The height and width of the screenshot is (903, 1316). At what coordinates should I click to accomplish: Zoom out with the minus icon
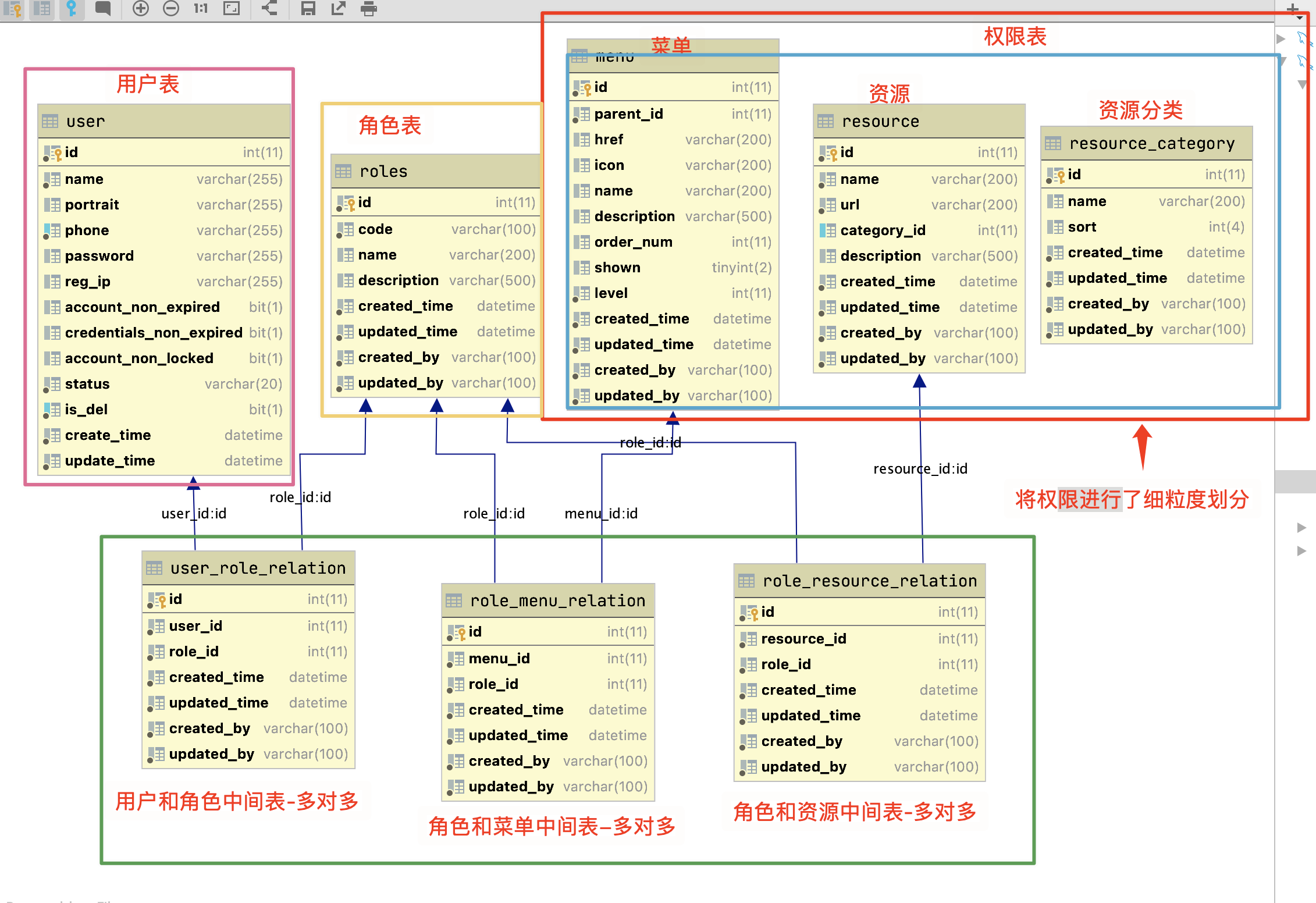pos(171,9)
